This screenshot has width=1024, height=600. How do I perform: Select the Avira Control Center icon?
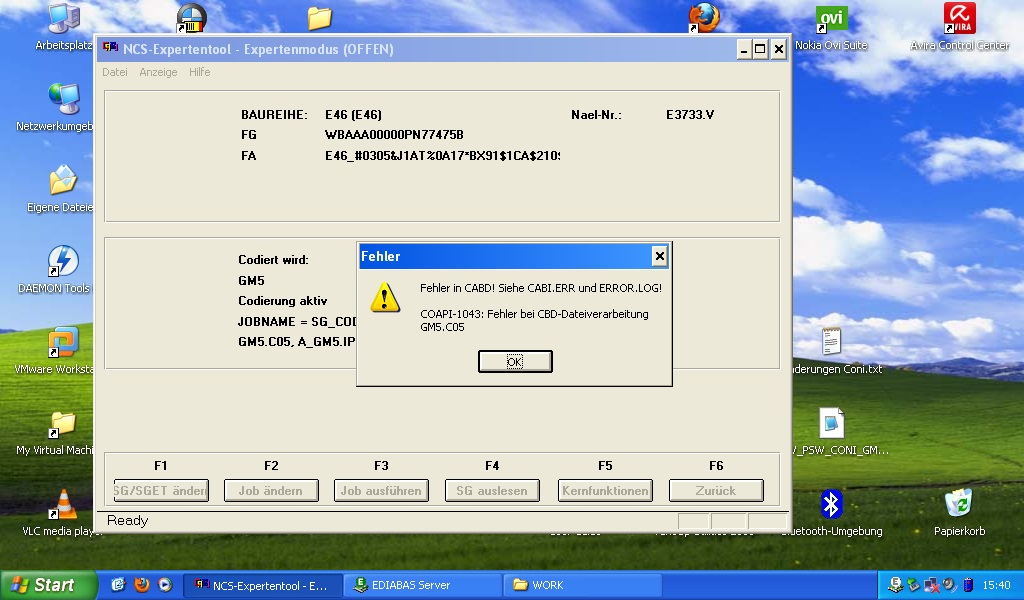tap(959, 19)
